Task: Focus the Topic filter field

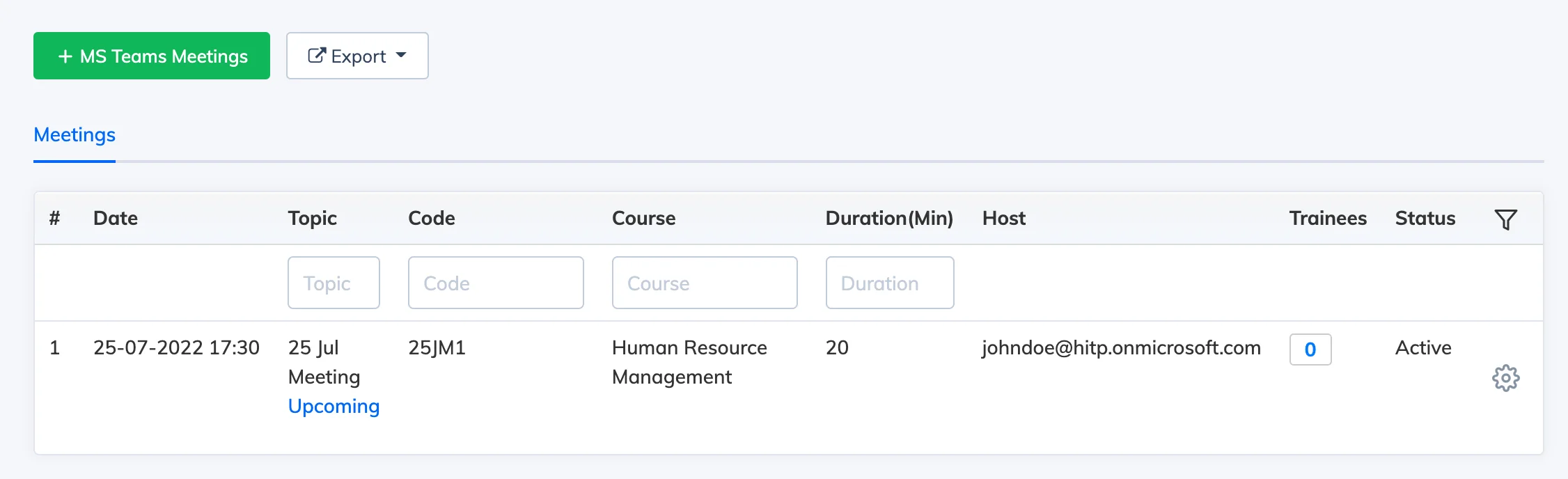Action: point(334,283)
